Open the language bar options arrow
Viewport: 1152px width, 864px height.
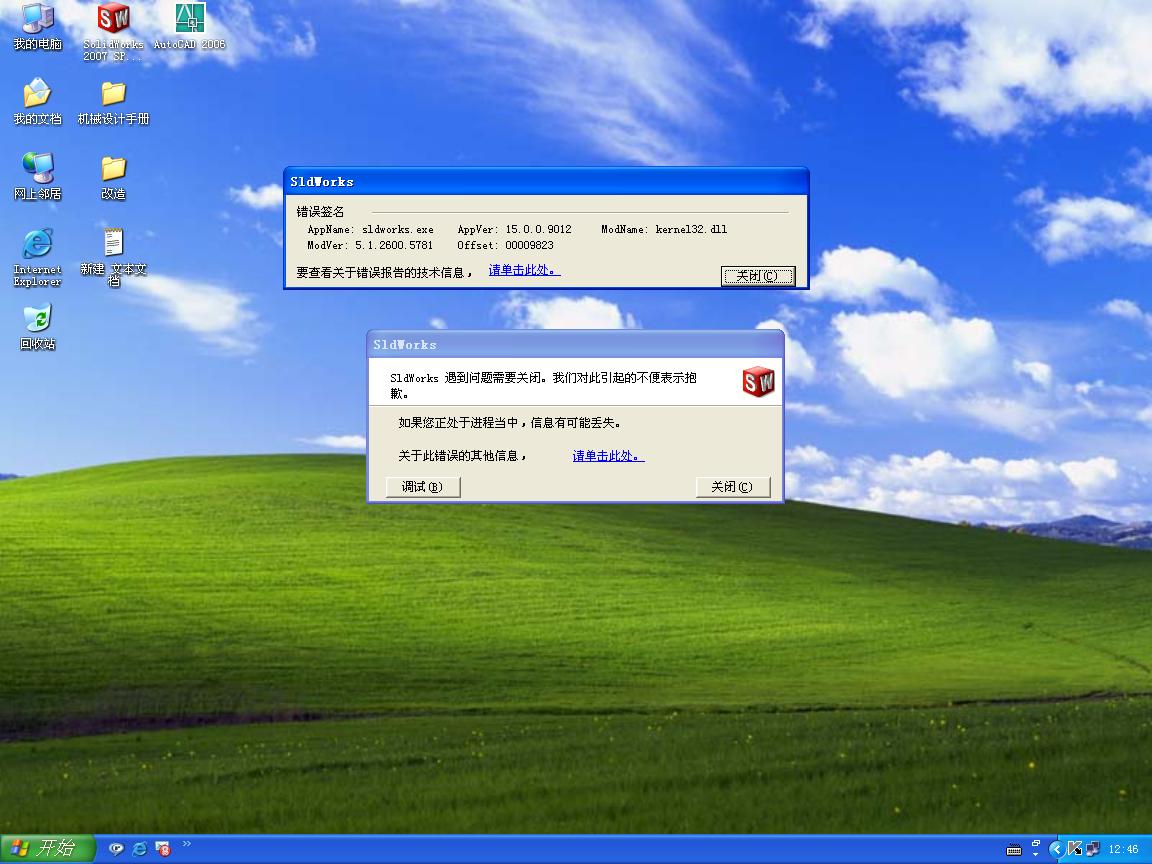[x=1036, y=854]
